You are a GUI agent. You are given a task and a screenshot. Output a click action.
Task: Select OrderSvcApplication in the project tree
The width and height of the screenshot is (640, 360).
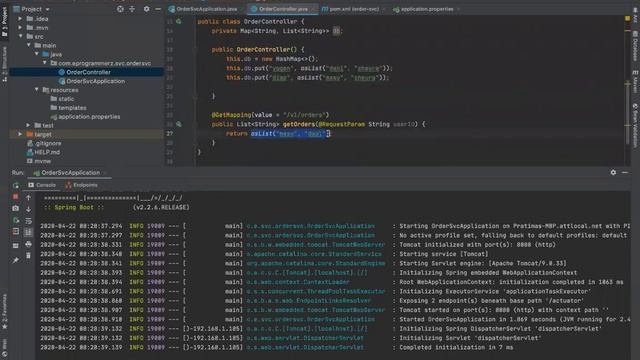pos(96,81)
